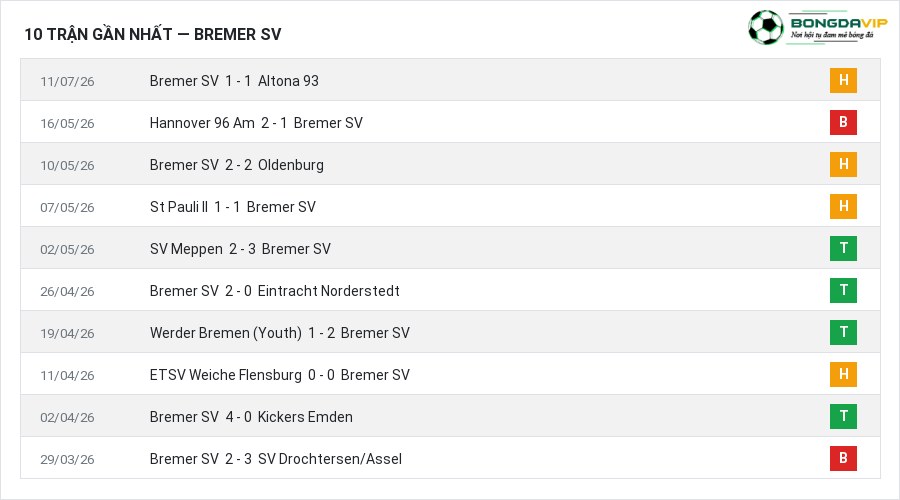Open the SV Meppen 2 - 3 Bremer SV match
Screen dimensions: 900x500
tap(240, 249)
